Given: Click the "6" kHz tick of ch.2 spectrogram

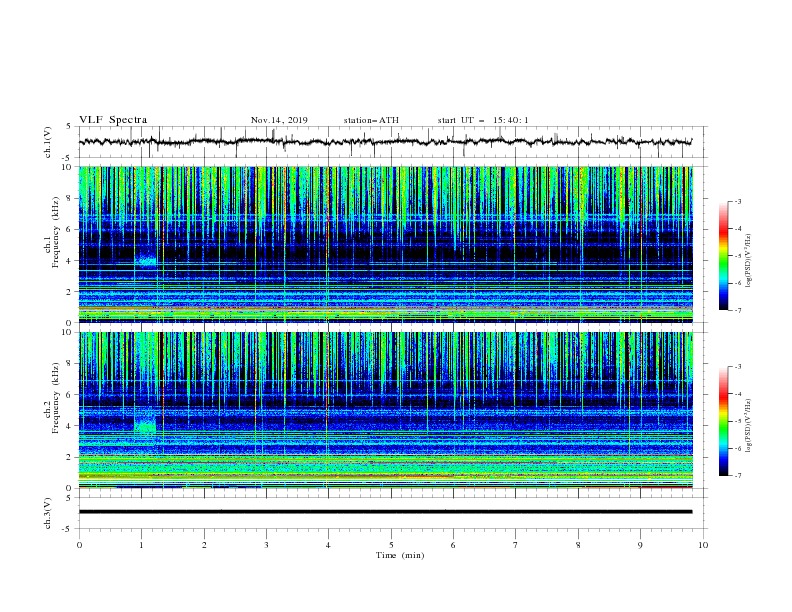Looking at the screenshot, I should point(71,395).
